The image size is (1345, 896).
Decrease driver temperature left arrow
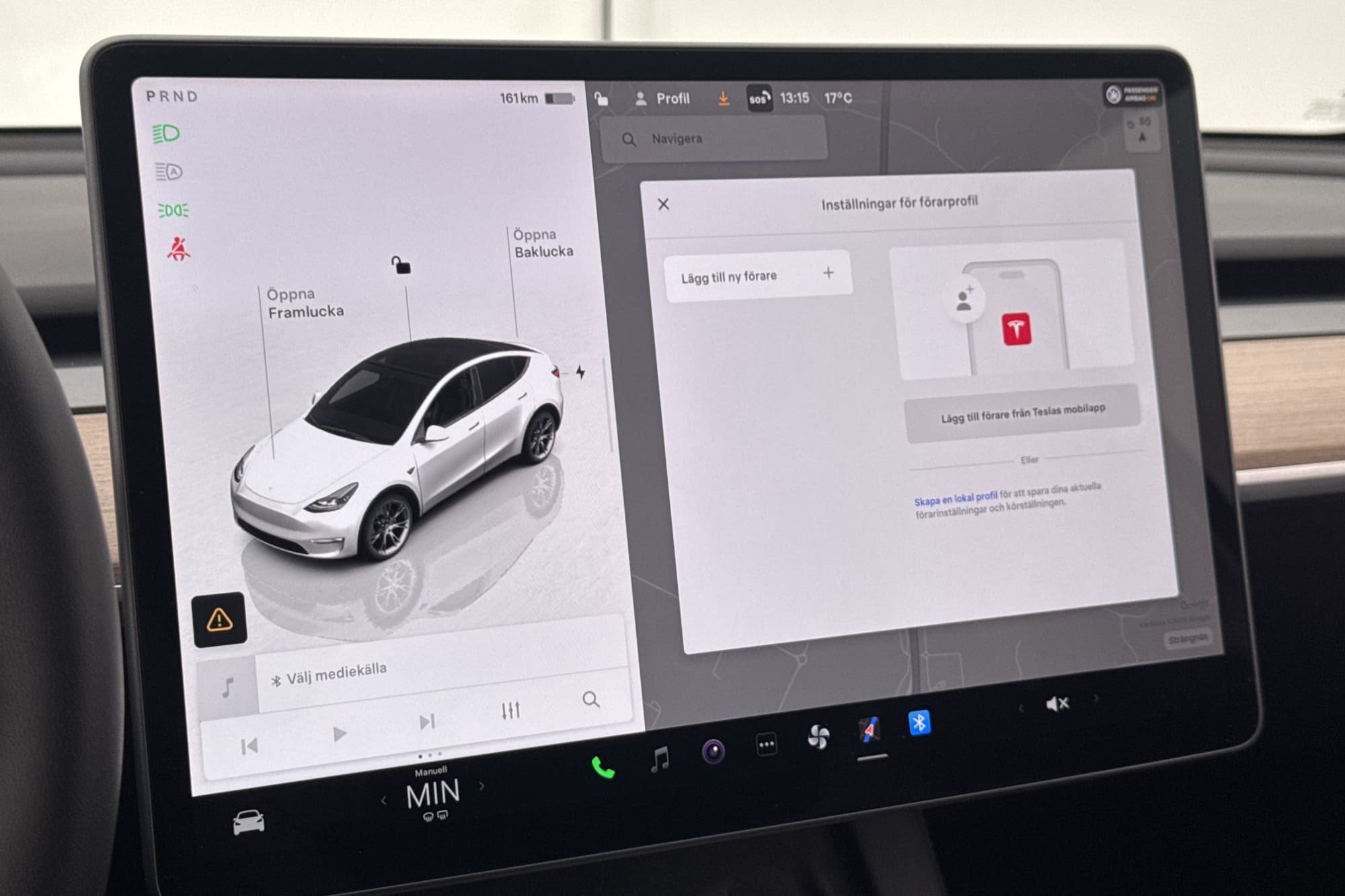click(384, 801)
